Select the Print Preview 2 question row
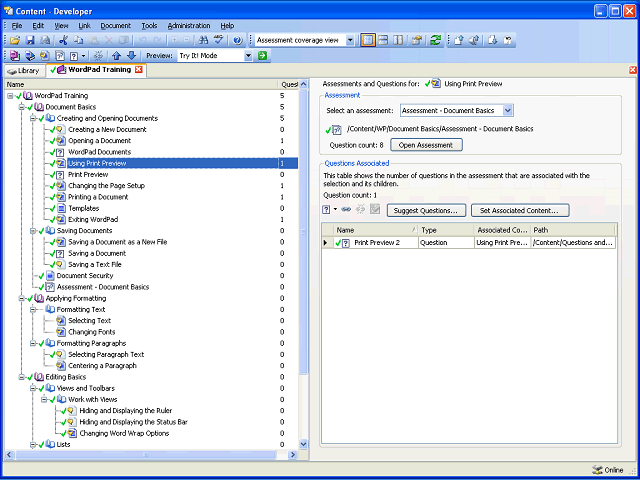This screenshot has width=640, height=480. pos(468,243)
